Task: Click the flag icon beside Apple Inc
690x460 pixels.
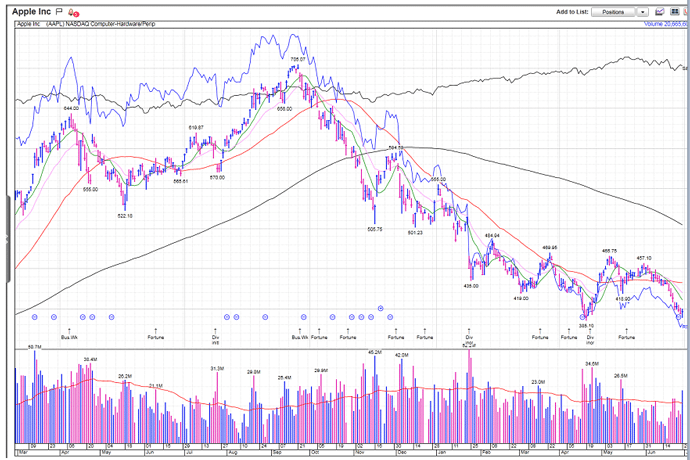Action: 59,12
